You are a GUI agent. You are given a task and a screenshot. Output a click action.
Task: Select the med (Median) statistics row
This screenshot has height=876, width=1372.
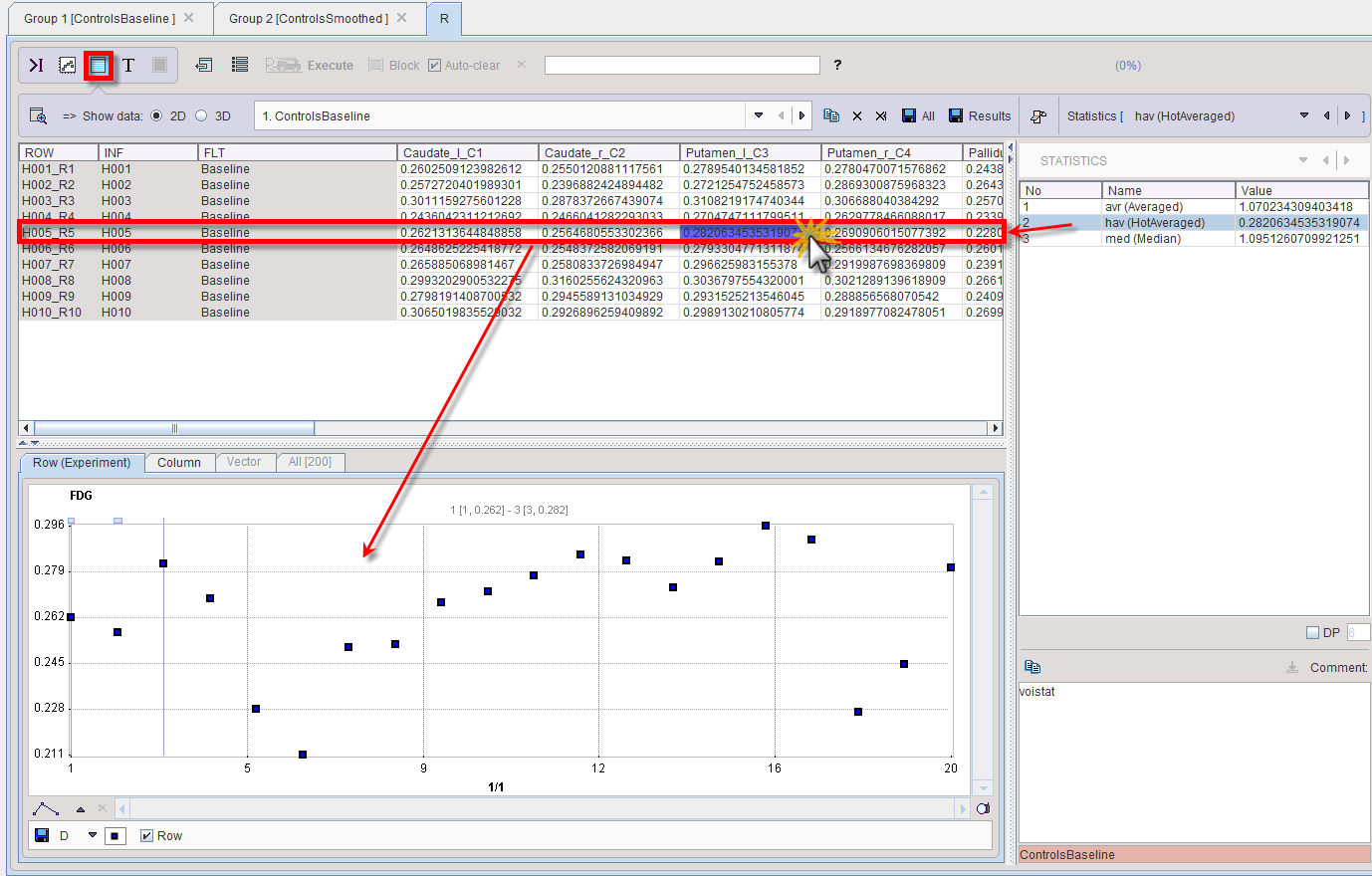(x=1195, y=238)
